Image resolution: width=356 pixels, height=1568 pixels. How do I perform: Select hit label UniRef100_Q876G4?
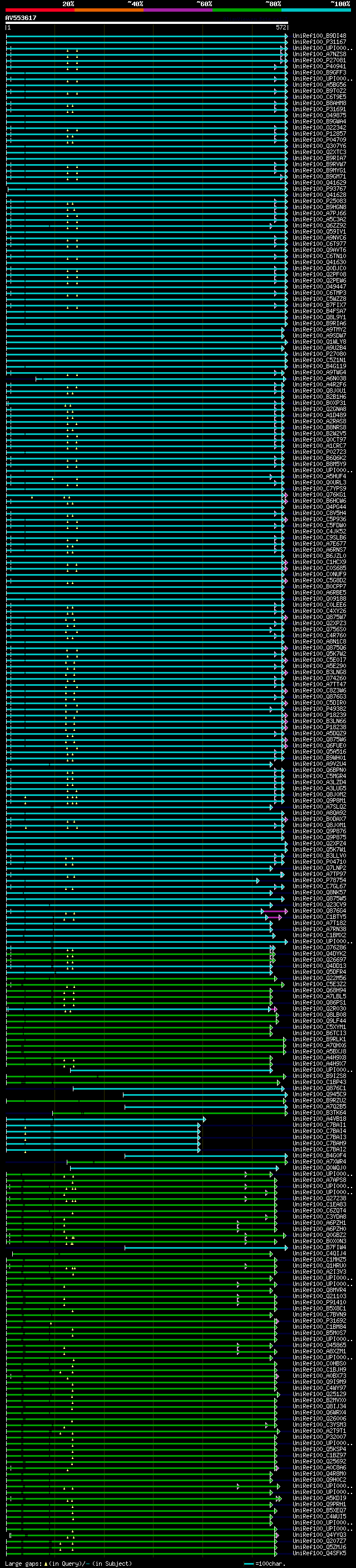coord(319,911)
